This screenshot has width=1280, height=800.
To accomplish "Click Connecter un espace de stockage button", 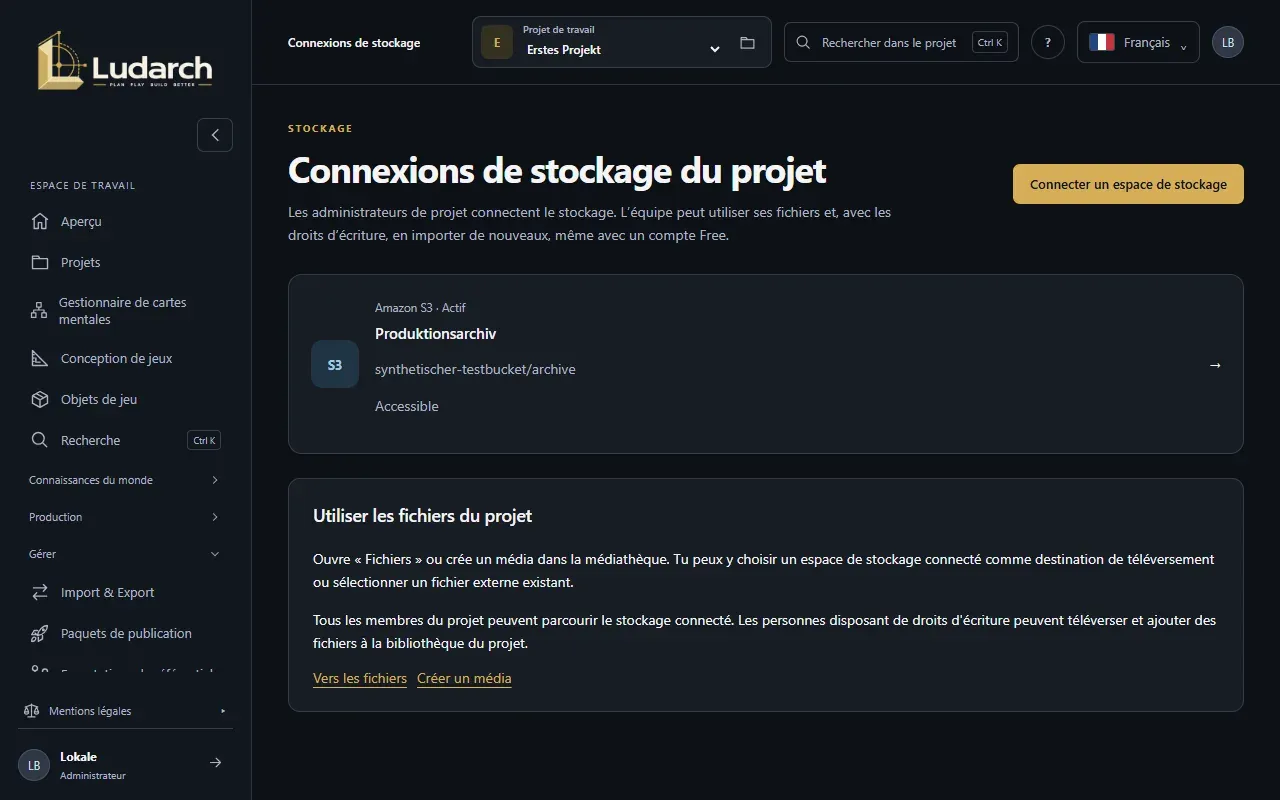I will (1128, 184).
